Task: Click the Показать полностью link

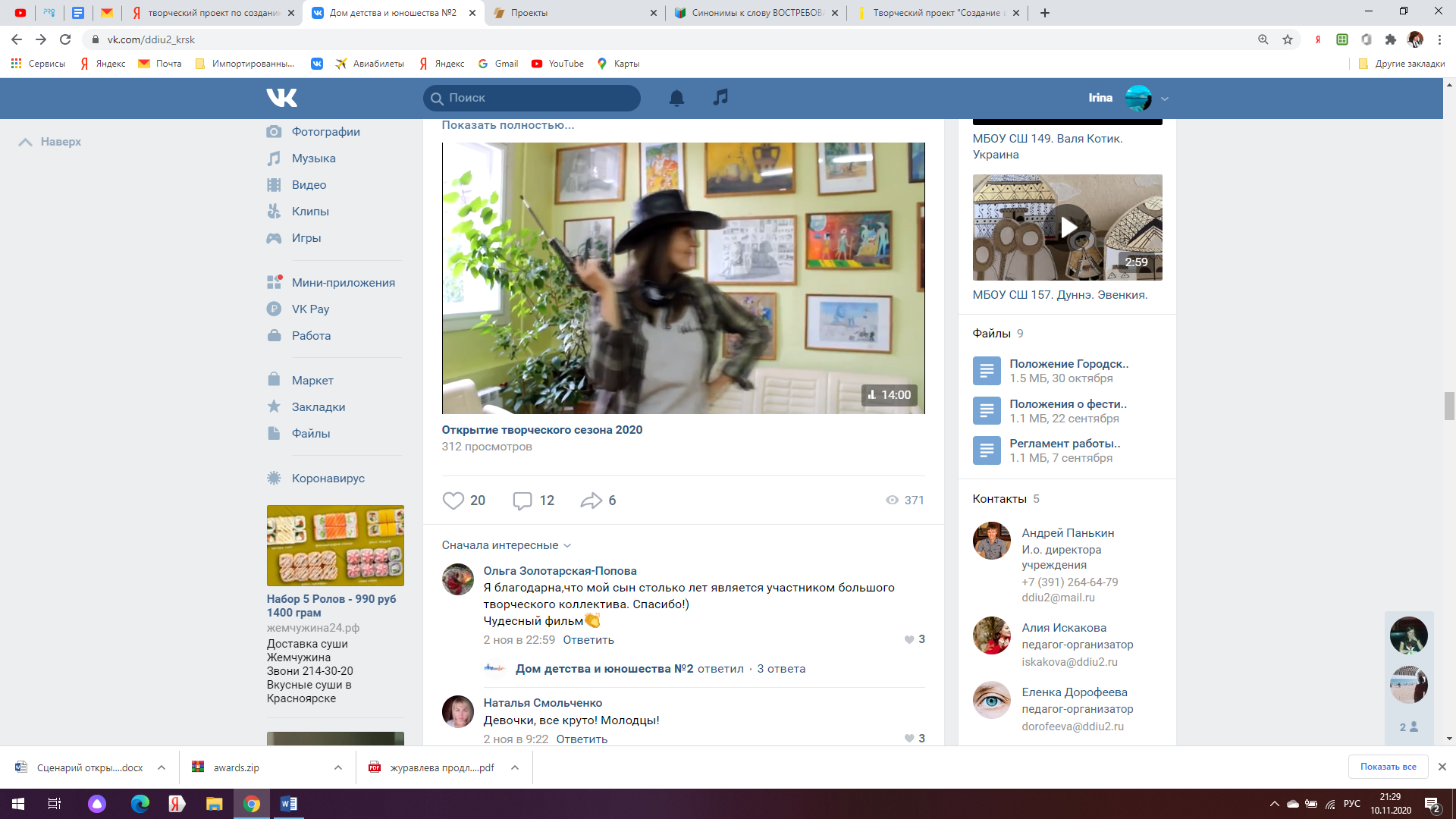Action: [x=507, y=125]
